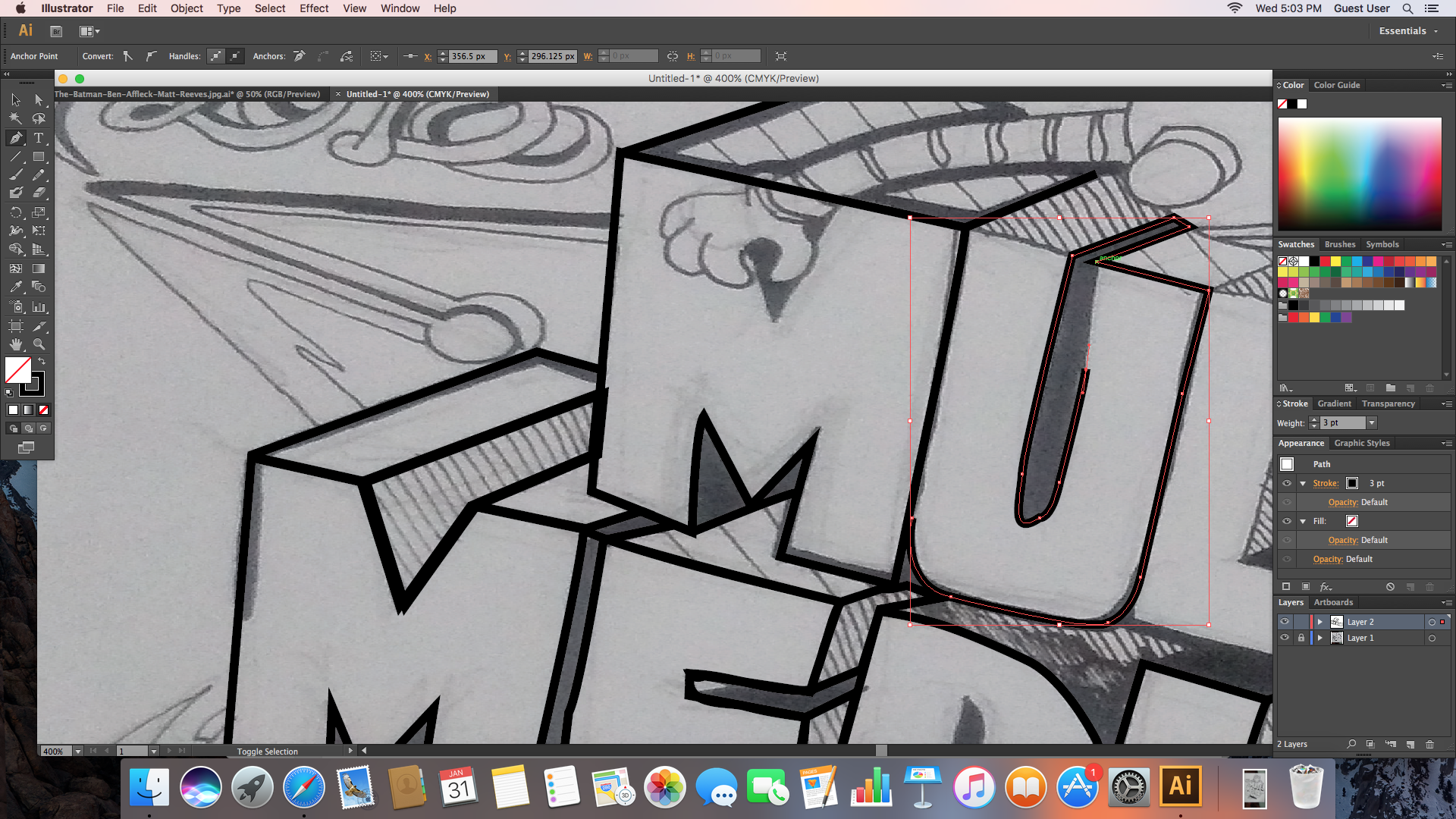Create new layer in Layers panel
1456x819 pixels.
1410,744
